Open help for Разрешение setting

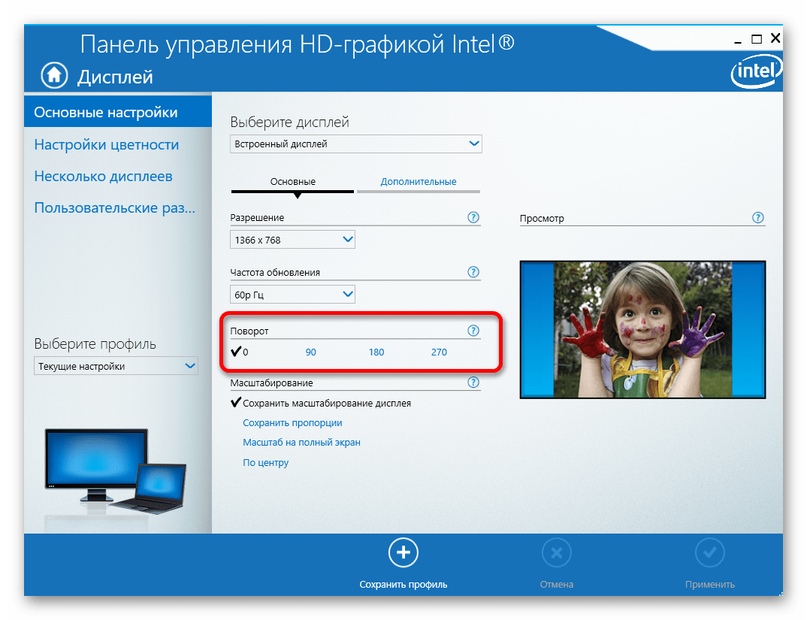[x=473, y=217]
